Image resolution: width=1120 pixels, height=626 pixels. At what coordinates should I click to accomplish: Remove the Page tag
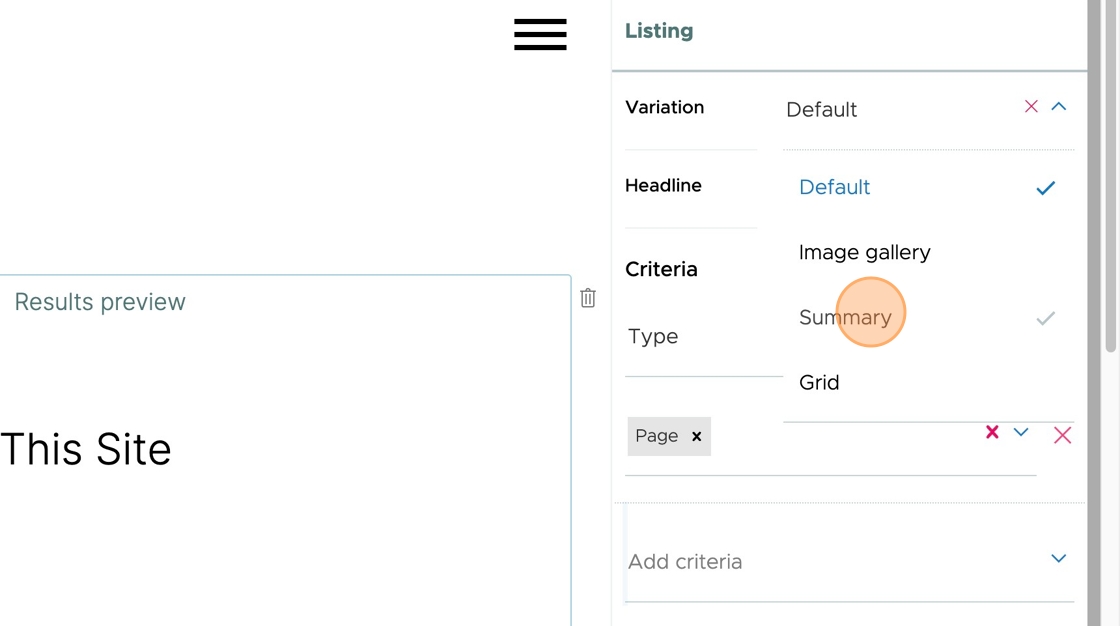tap(696, 436)
